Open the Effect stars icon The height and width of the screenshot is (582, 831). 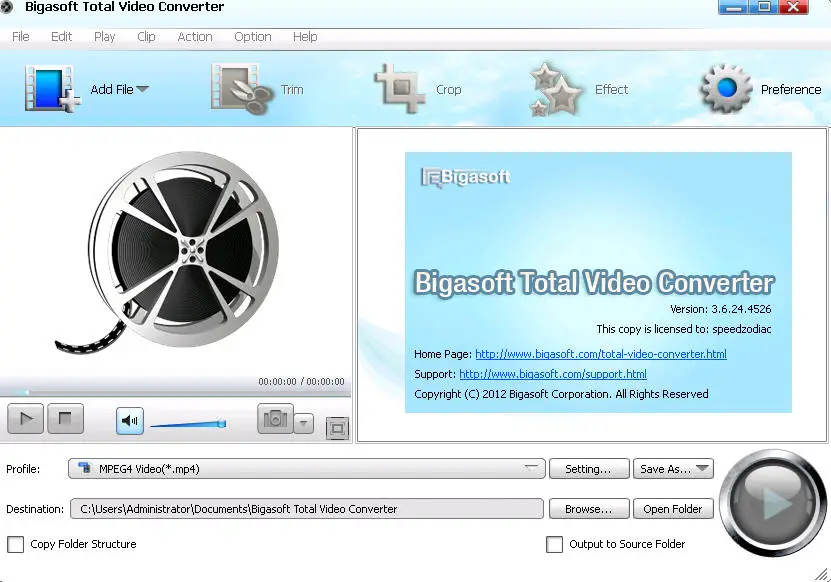(555, 89)
